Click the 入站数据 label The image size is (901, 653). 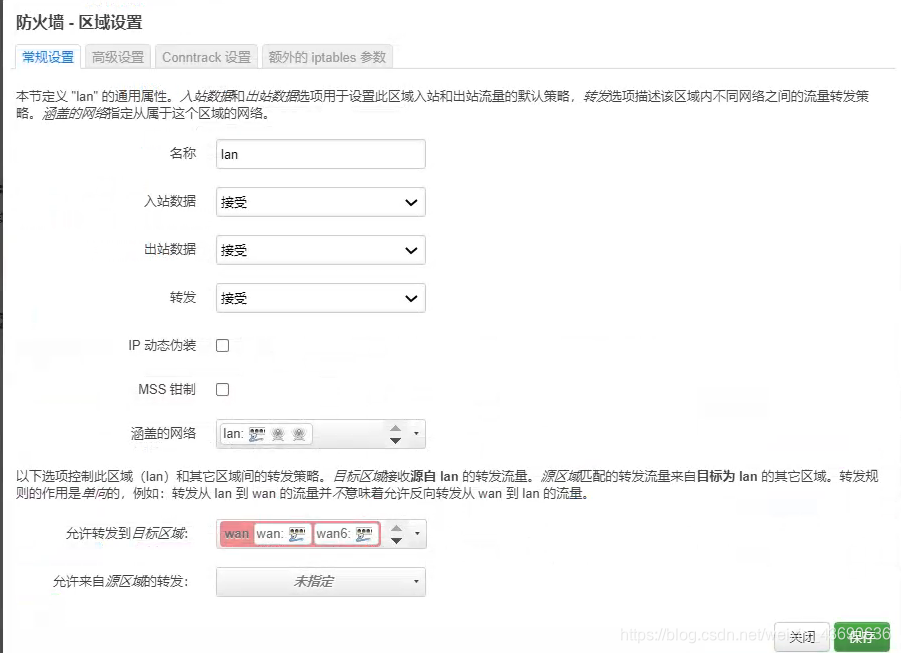pos(170,201)
